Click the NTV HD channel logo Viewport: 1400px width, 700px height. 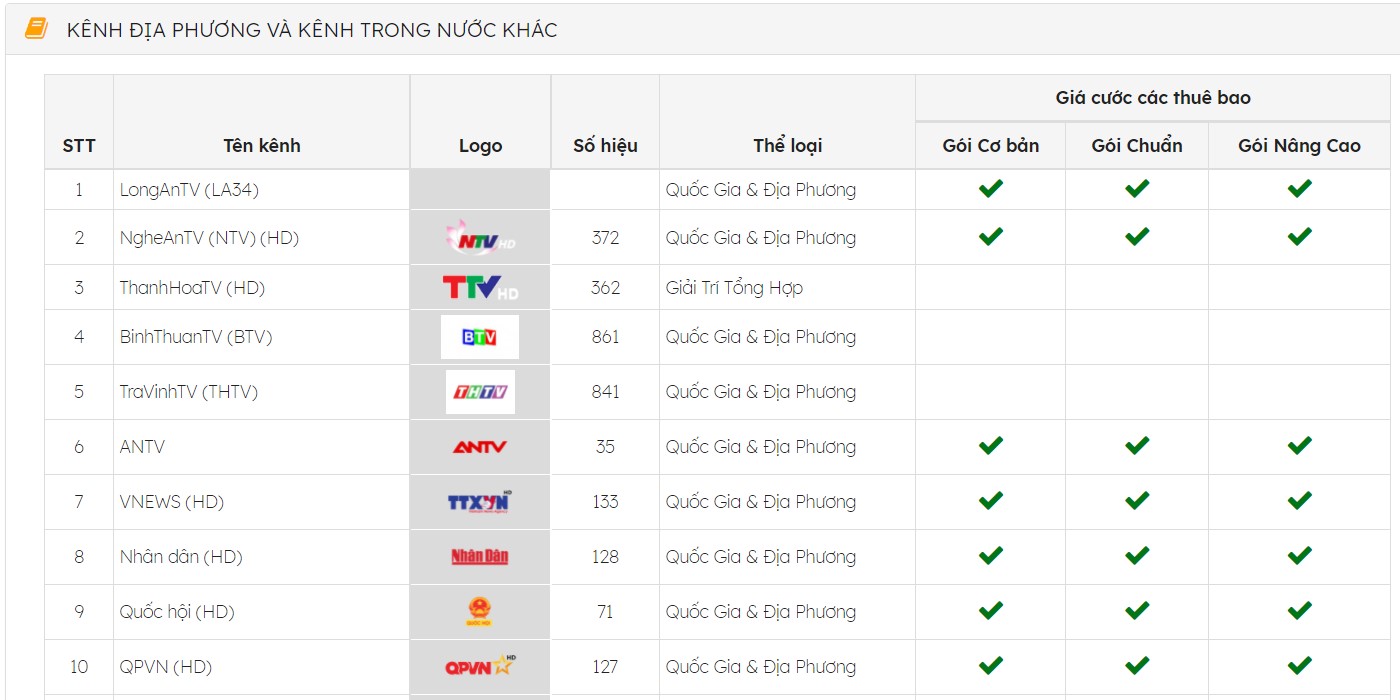click(480, 238)
